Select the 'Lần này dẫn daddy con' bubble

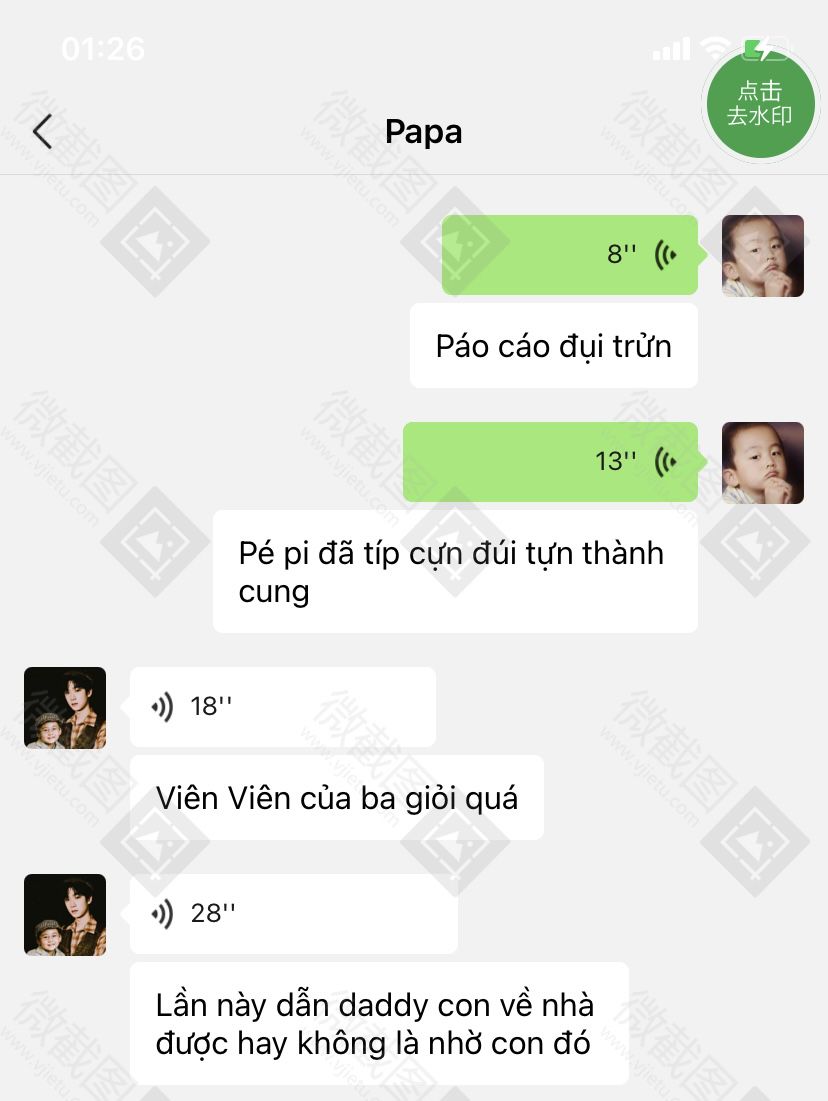379,1024
